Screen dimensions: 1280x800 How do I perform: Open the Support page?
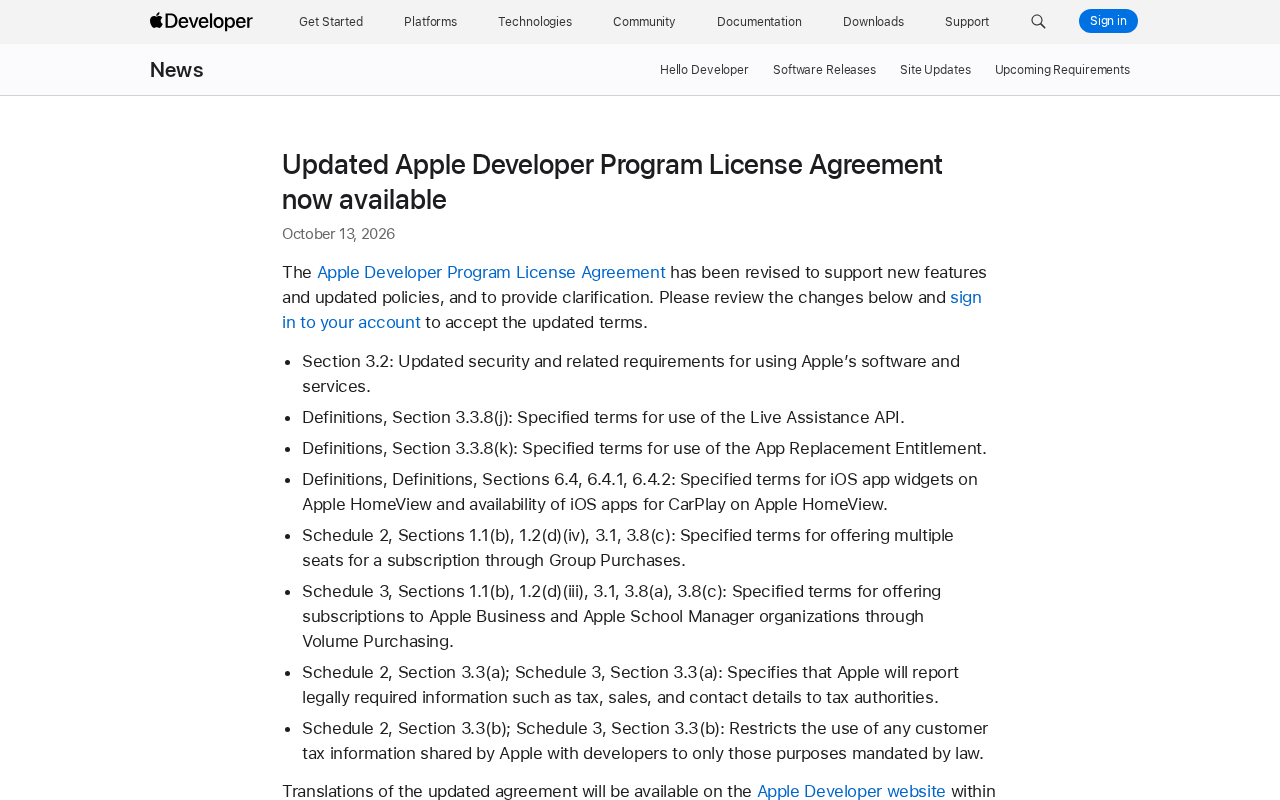967,22
